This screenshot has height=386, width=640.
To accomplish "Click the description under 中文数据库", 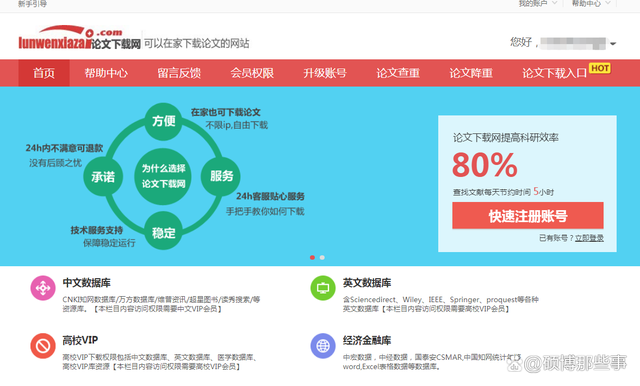I will tap(161, 304).
